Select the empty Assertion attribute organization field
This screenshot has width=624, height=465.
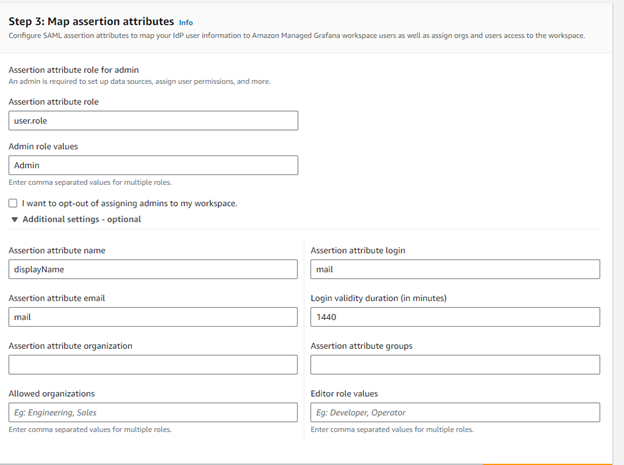click(153, 365)
